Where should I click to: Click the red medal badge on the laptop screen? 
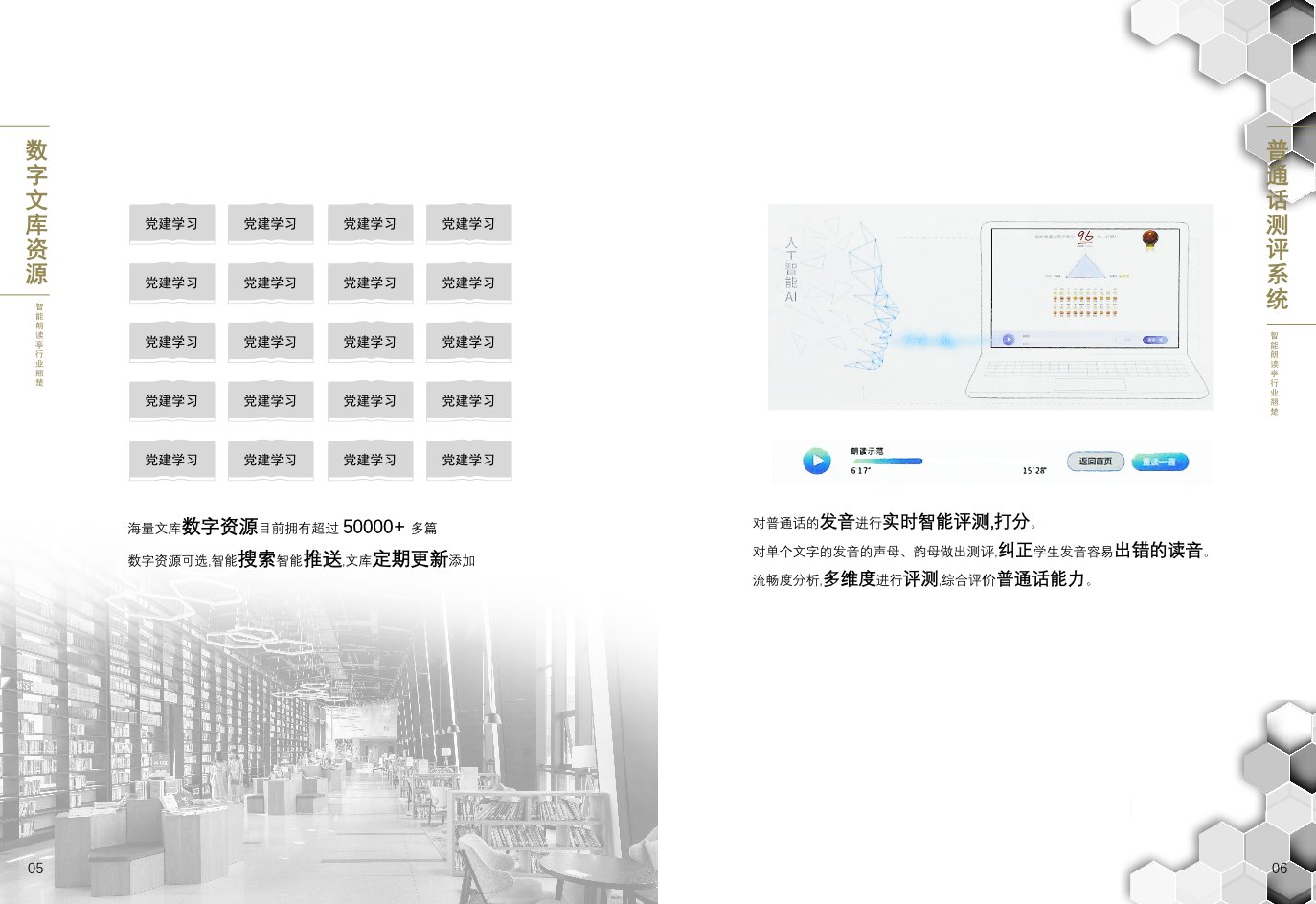tap(1150, 238)
